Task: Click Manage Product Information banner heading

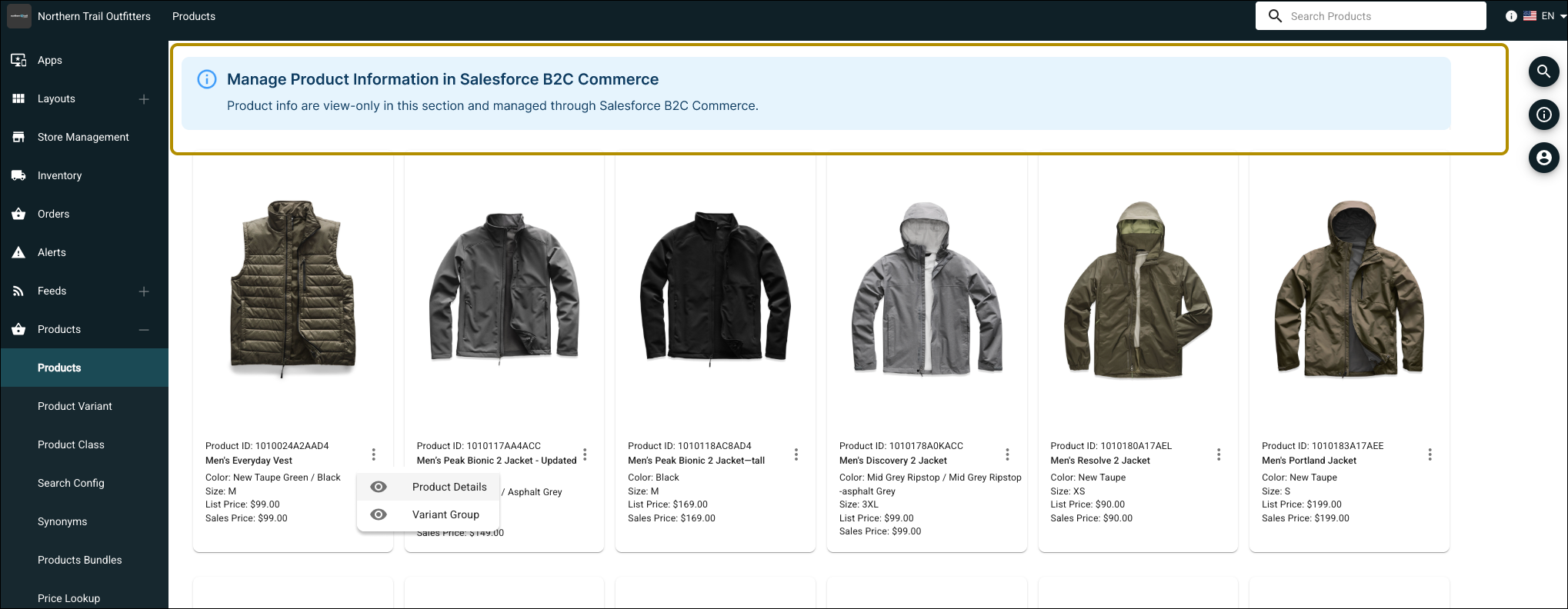Action: (442, 79)
